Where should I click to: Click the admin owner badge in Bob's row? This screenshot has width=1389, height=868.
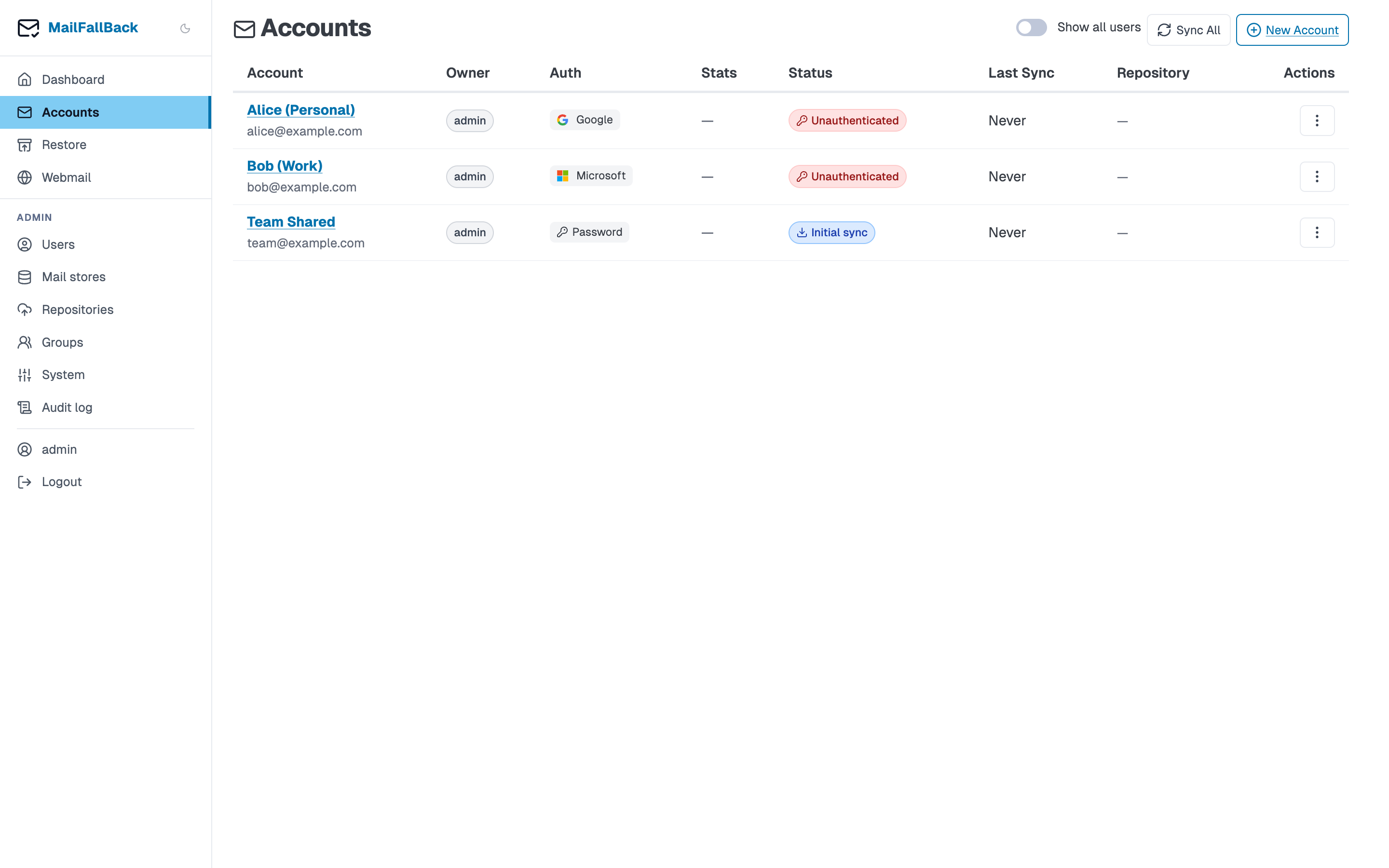[x=469, y=176]
